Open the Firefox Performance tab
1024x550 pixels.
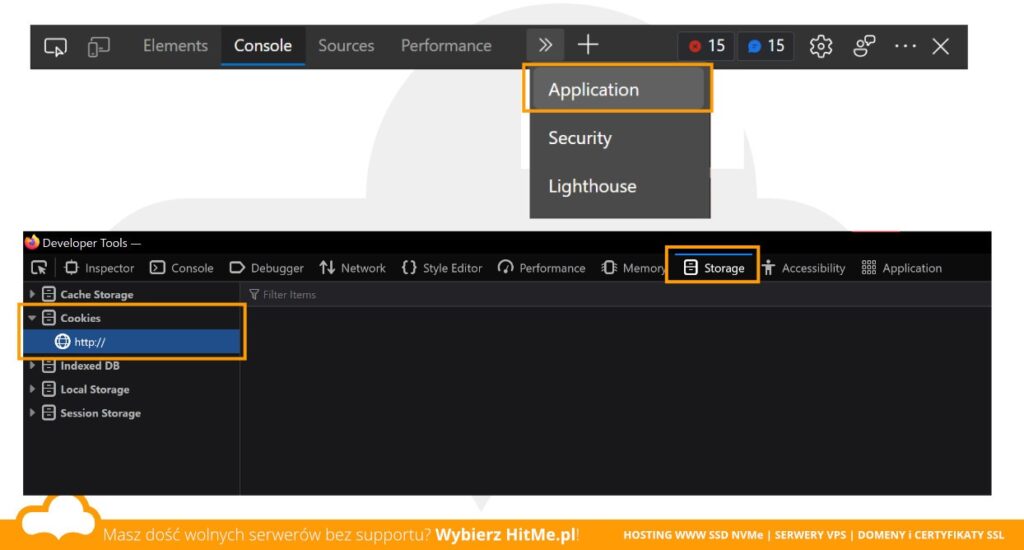pyautogui.click(x=541, y=268)
